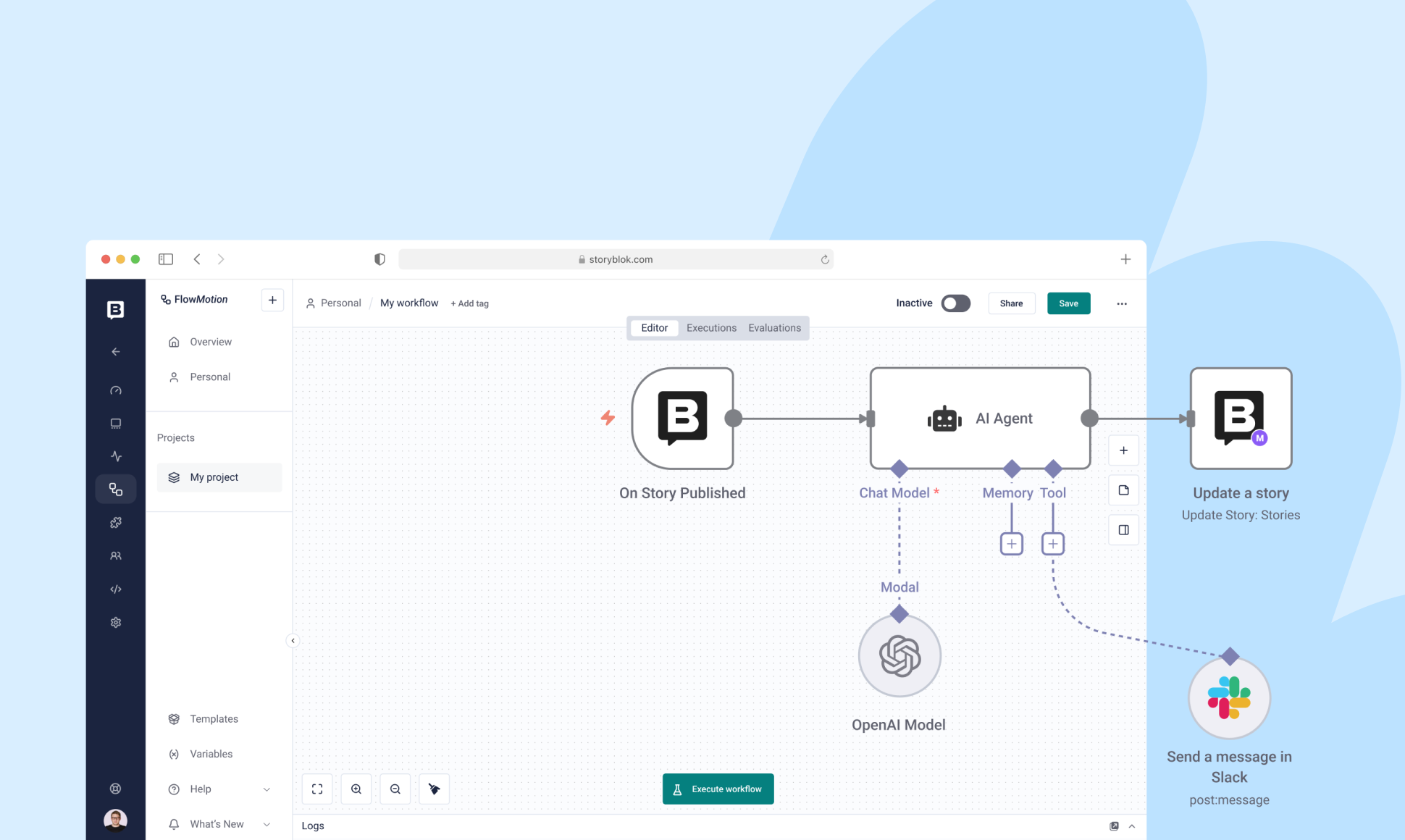Switch to the Executions tab
1405x840 pixels.
click(x=710, y=327)
